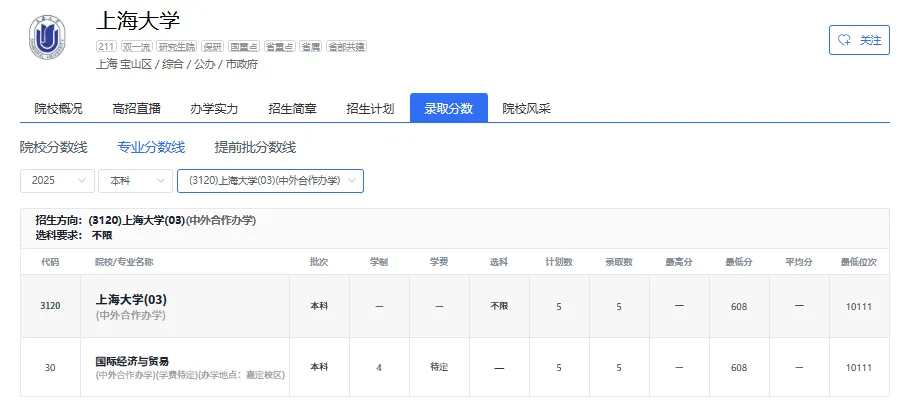Viewport: 921px width, 411px height.
Task: Click the 待定 tuition cell
Action: pyautogui.click(x=439, y=367)
